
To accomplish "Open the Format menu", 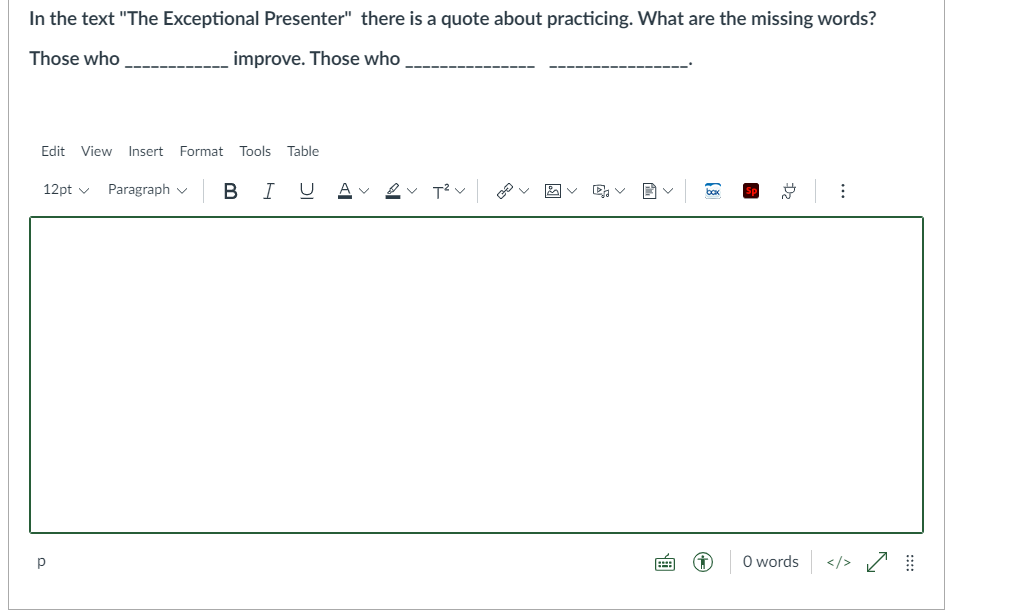I will tap(201, 151).
